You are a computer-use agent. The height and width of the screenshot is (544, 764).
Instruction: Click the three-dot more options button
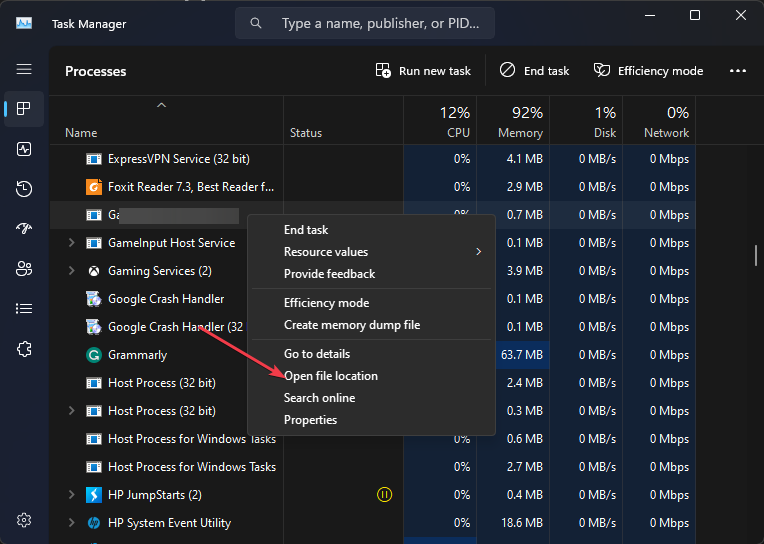coord(738,71)
